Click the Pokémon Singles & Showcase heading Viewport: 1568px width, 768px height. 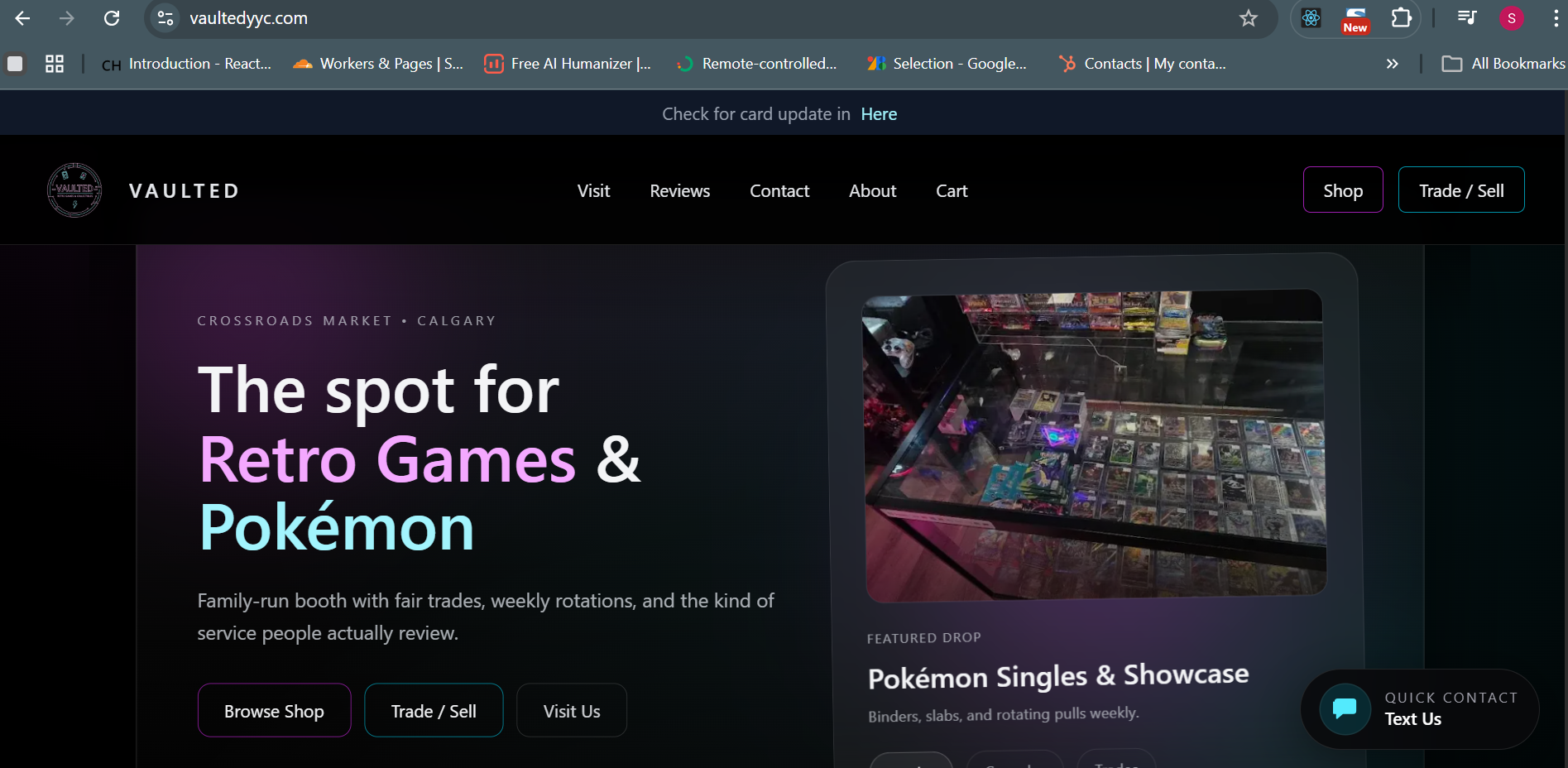[1058, 676]
